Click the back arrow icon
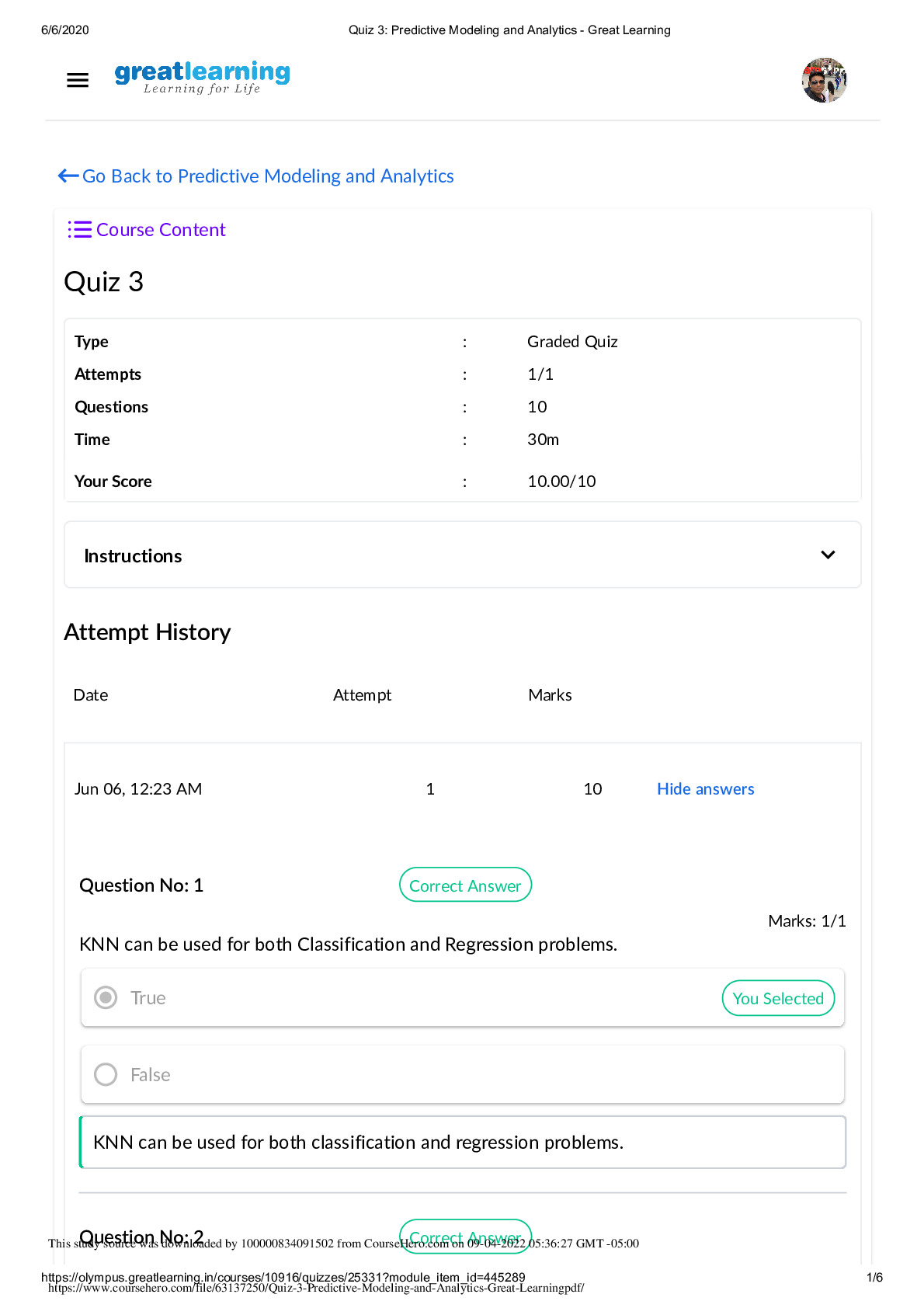Screen dimensions: 924x1308 point(68,176)
